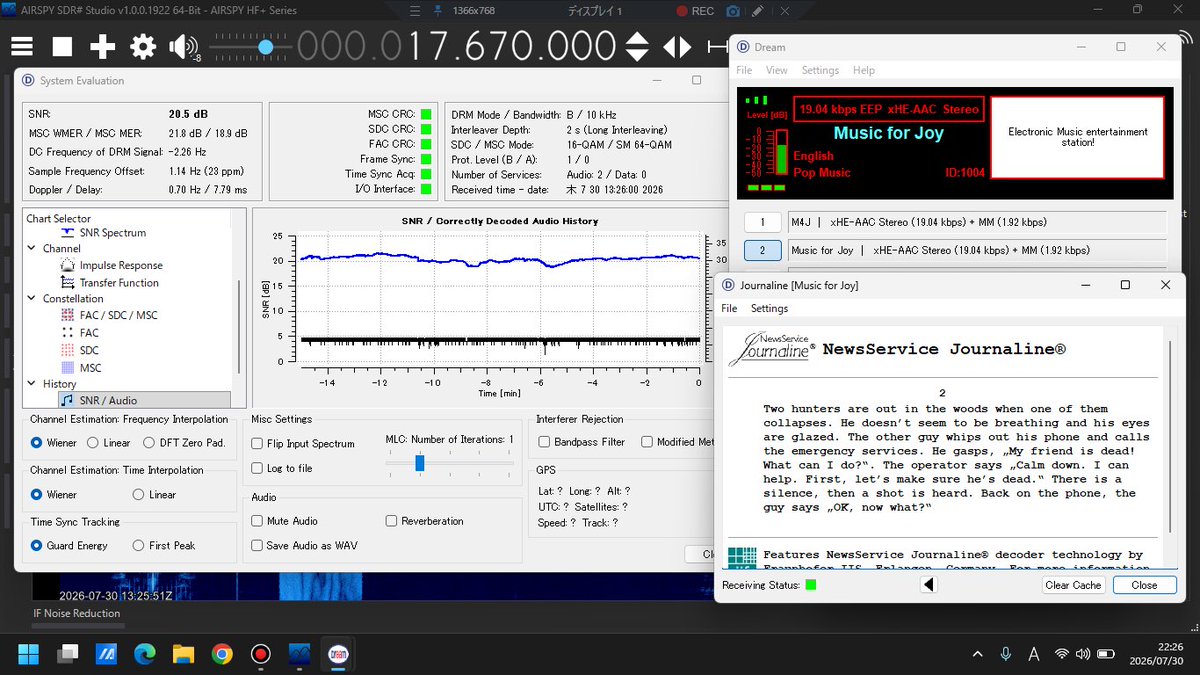
Task: Click Close button in Journaline window
Action: pos(1144,585)
